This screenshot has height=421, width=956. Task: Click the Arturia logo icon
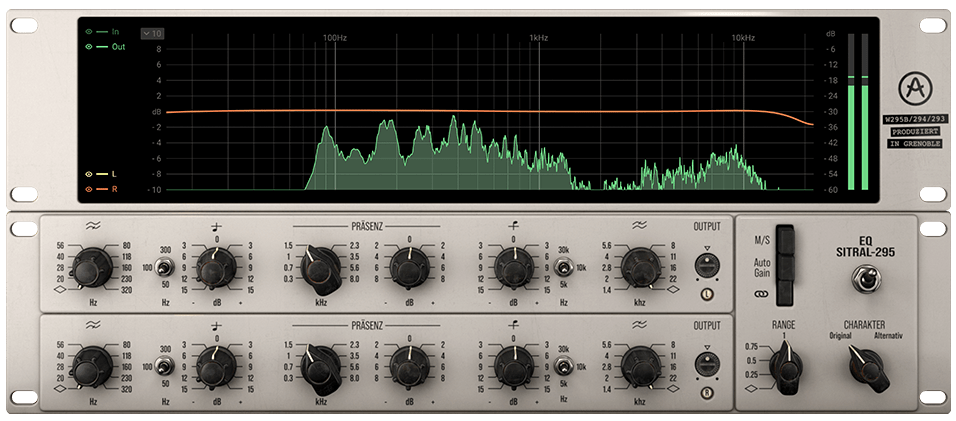(911, 86)
